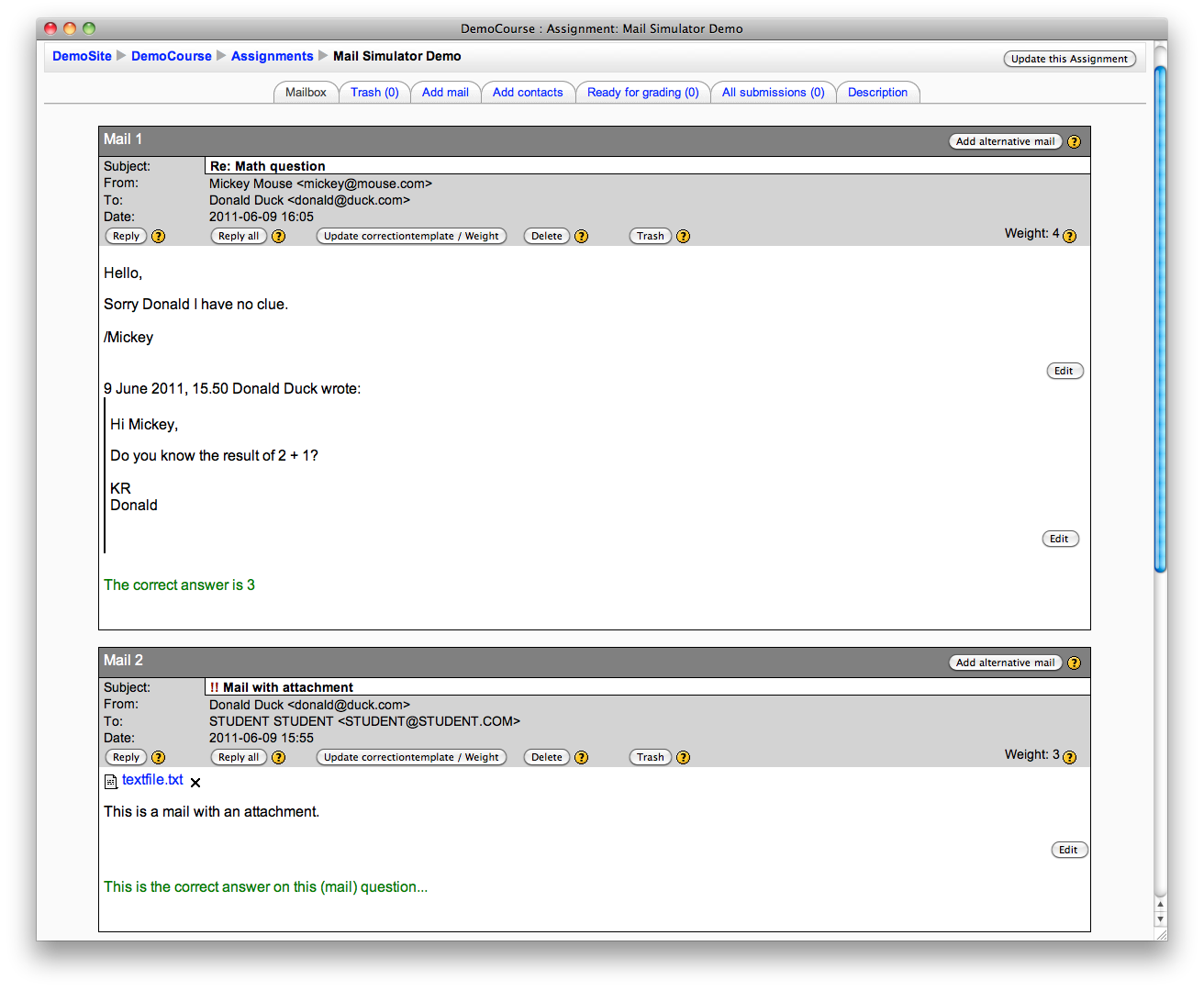Click the scrollbar down arrow

pos(1160,919)
